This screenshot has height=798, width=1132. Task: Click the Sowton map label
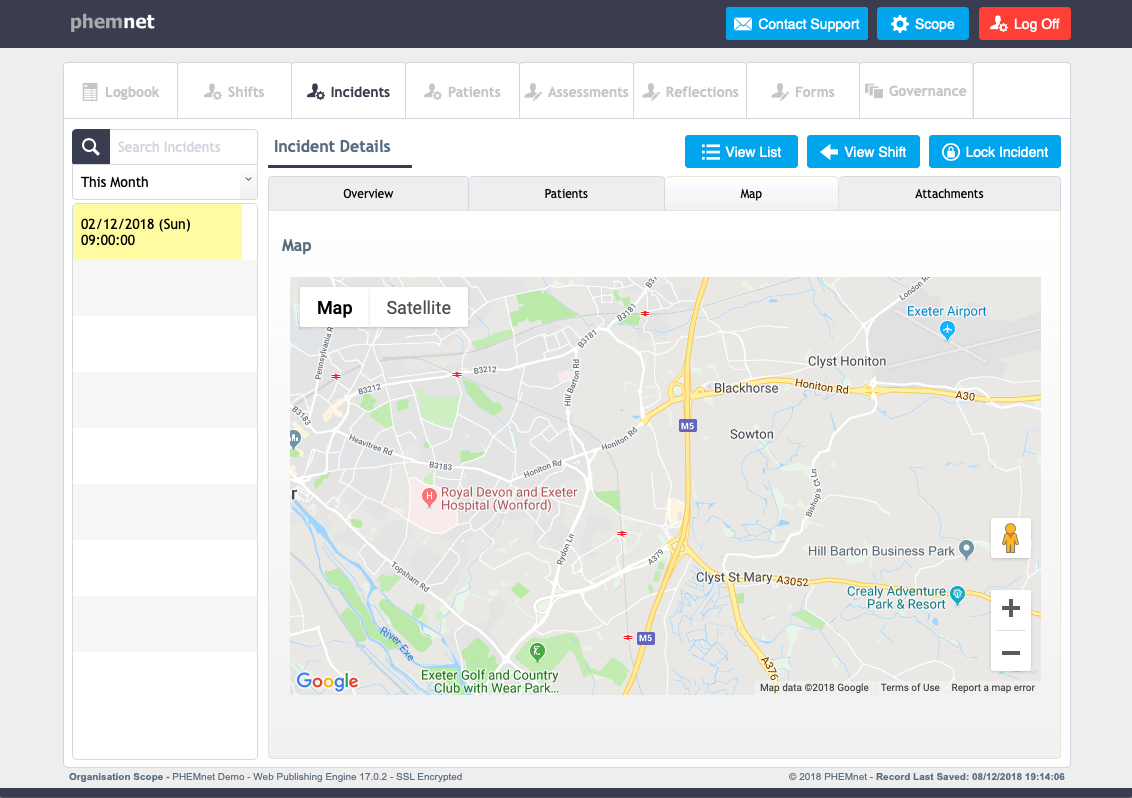[752, 434]
